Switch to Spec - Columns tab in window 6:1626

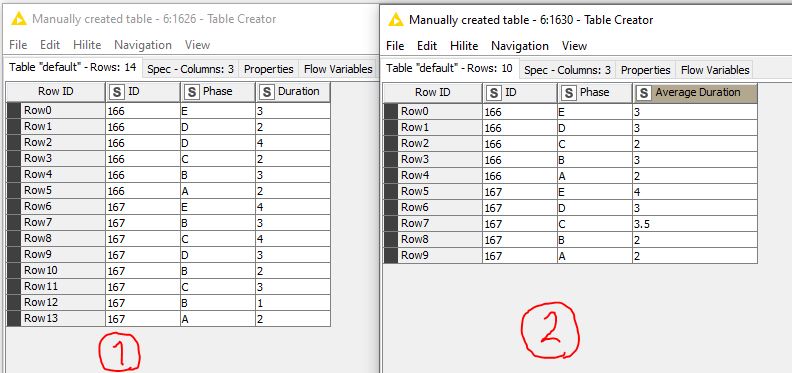click(190, 69)
